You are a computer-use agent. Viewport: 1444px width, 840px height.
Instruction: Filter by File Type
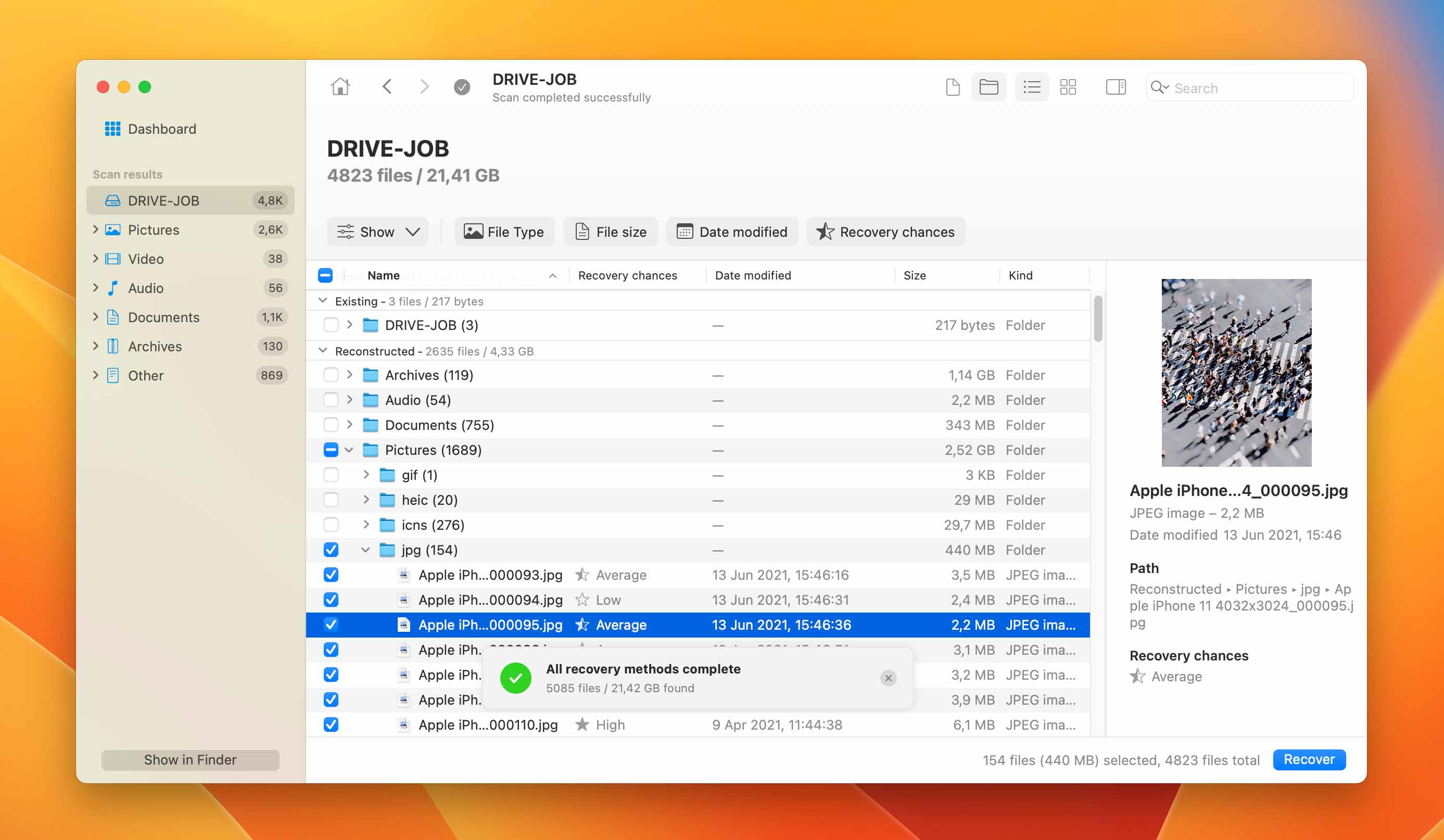pos(504,232)
